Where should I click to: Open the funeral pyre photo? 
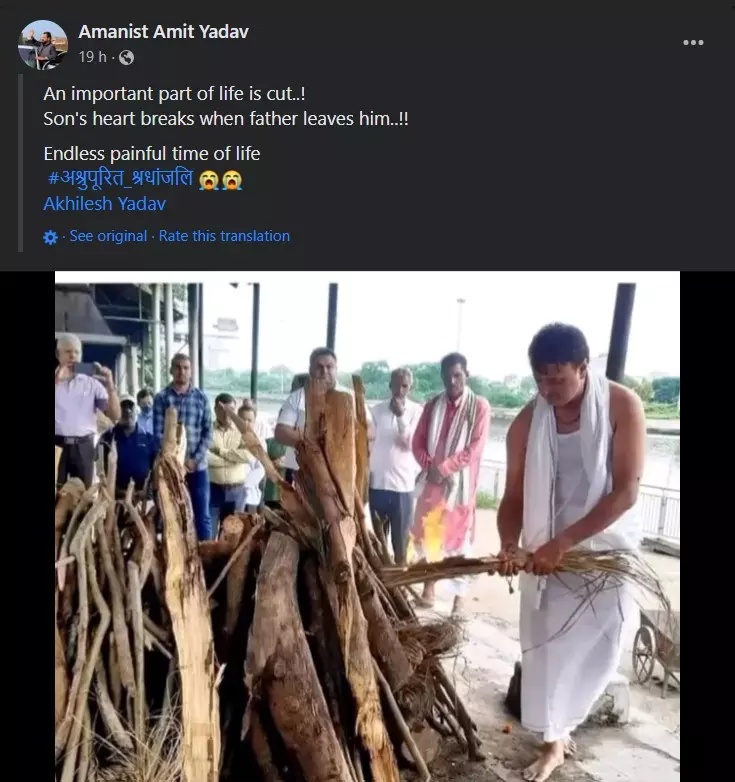coord(367,526)
